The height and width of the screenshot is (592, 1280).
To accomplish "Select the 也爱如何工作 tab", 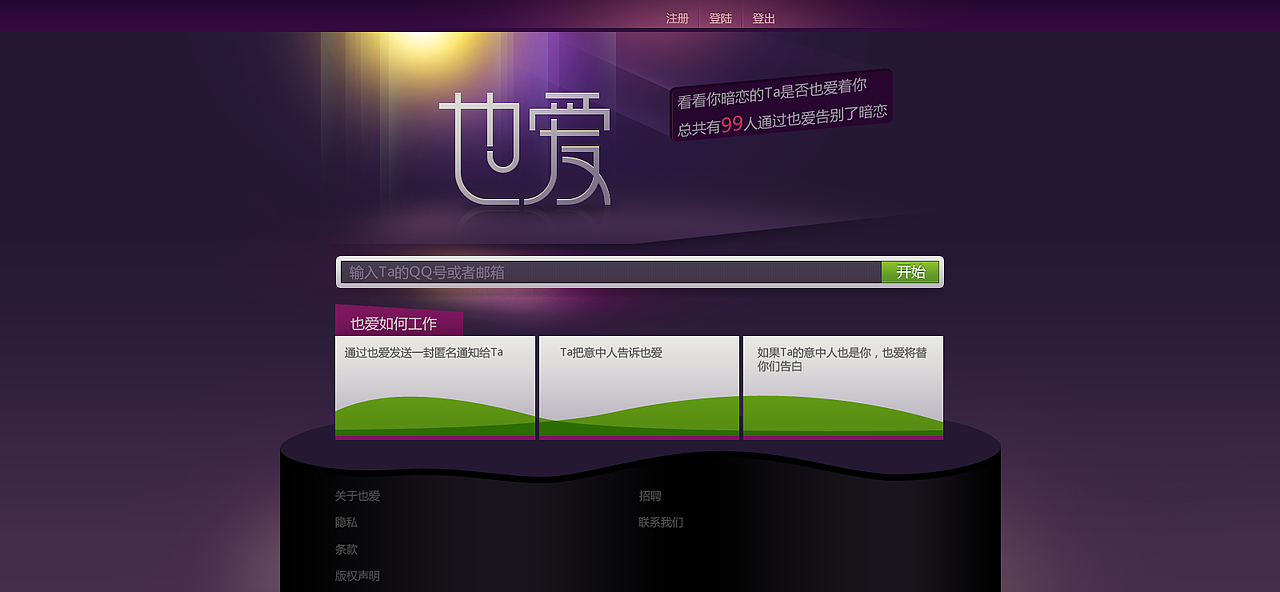I will click(x=399, y=322).
